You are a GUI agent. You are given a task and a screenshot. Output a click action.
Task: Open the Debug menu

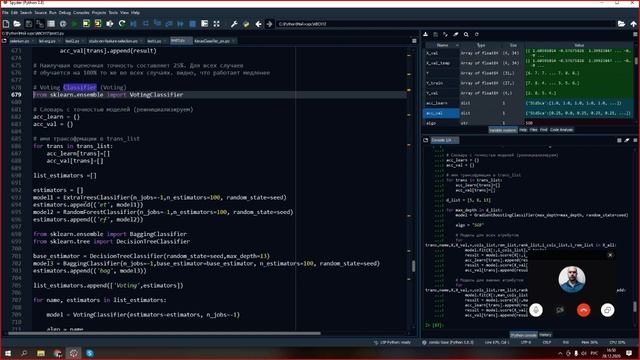pos(65,13)
